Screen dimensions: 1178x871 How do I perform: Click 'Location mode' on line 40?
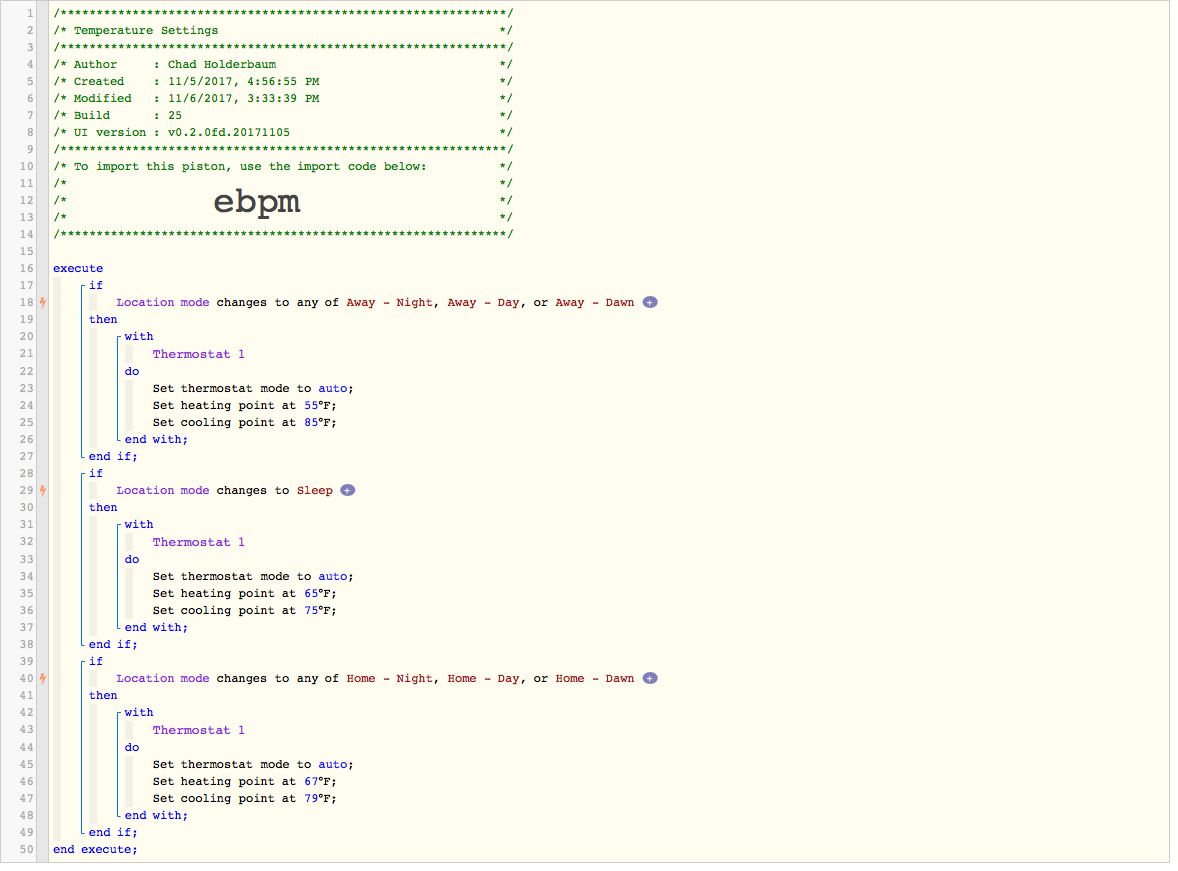click(x=163, y=678)
